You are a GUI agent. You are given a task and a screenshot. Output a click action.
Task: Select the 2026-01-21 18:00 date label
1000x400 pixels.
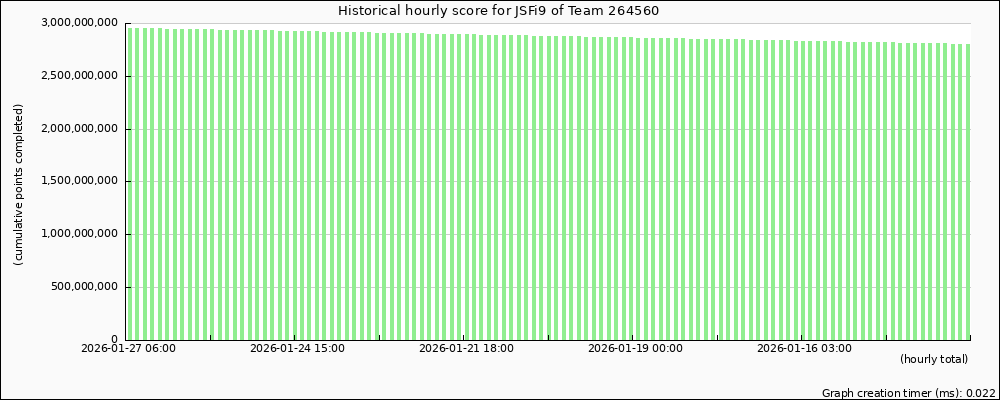[466, 349]
